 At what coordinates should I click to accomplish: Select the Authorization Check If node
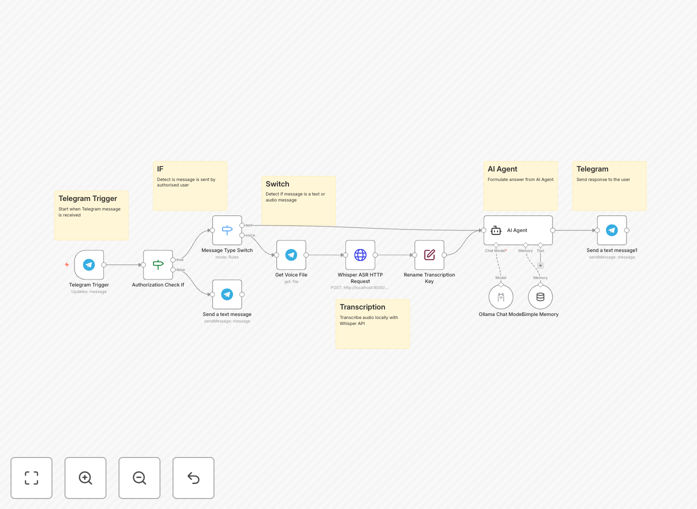coord(158,265)
